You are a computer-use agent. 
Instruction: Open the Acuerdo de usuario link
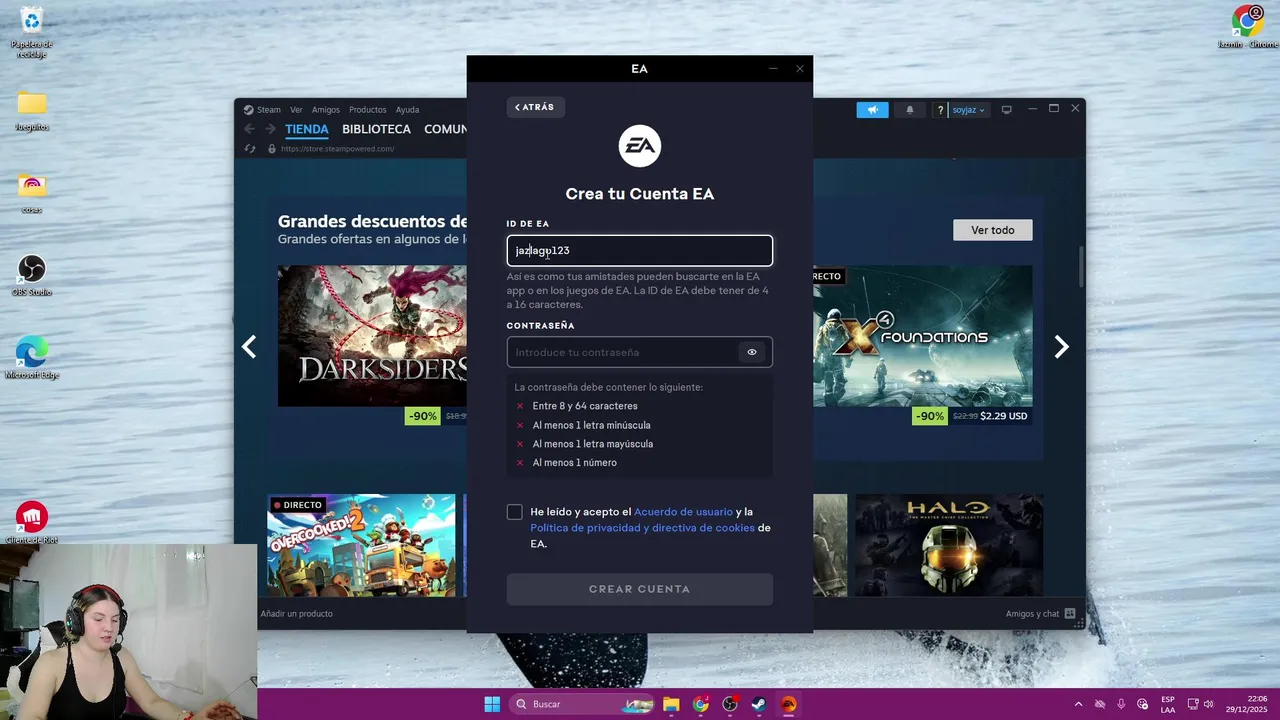coord(683,512)
